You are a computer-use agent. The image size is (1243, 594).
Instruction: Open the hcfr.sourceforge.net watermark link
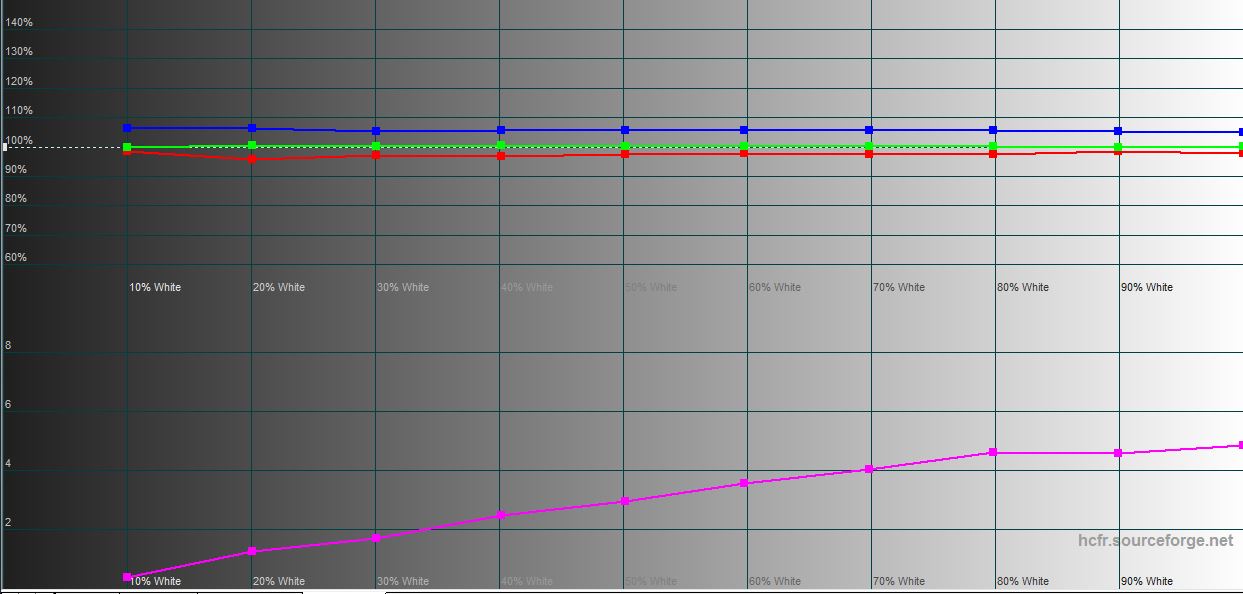click(1155, 540)
